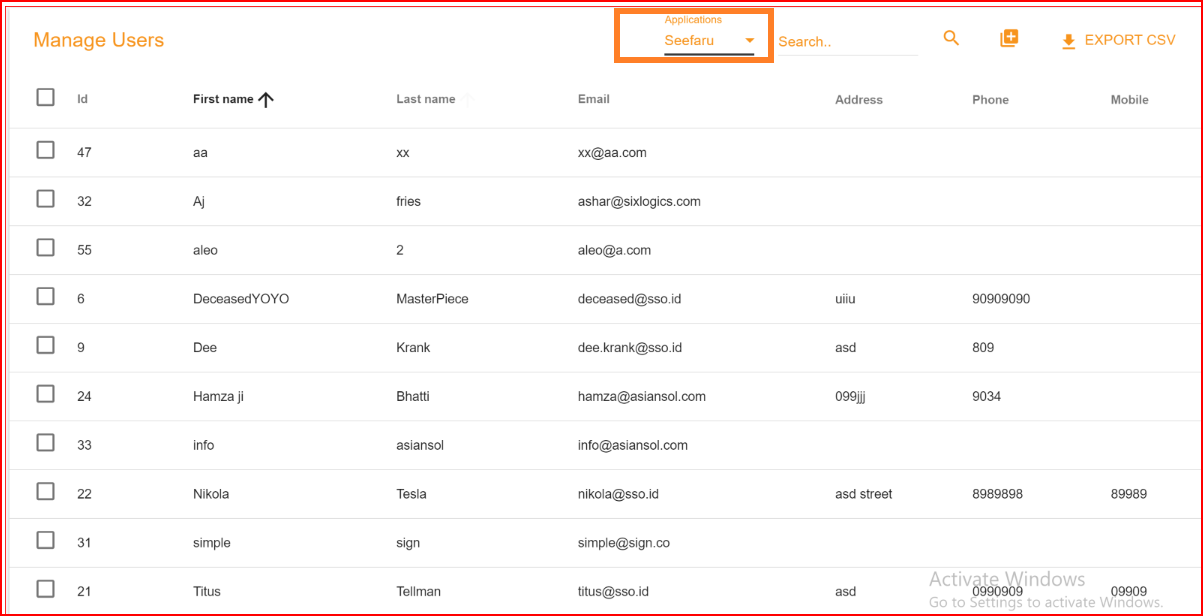The height and width of the screenshot is (616, 1203).
Task: Click the email xx@aa.com
Action: click(x=612, y=153)
